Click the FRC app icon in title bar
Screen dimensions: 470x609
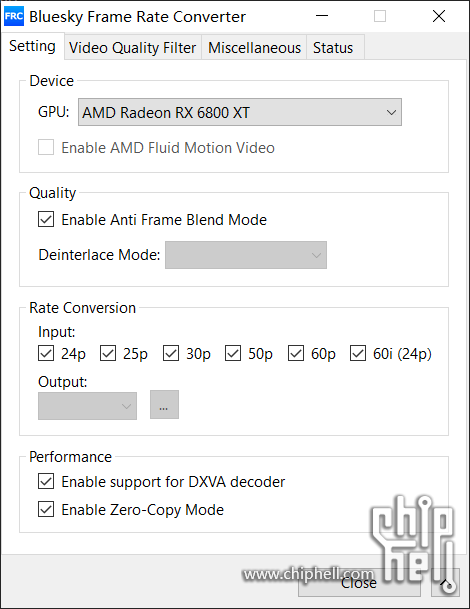14,16
